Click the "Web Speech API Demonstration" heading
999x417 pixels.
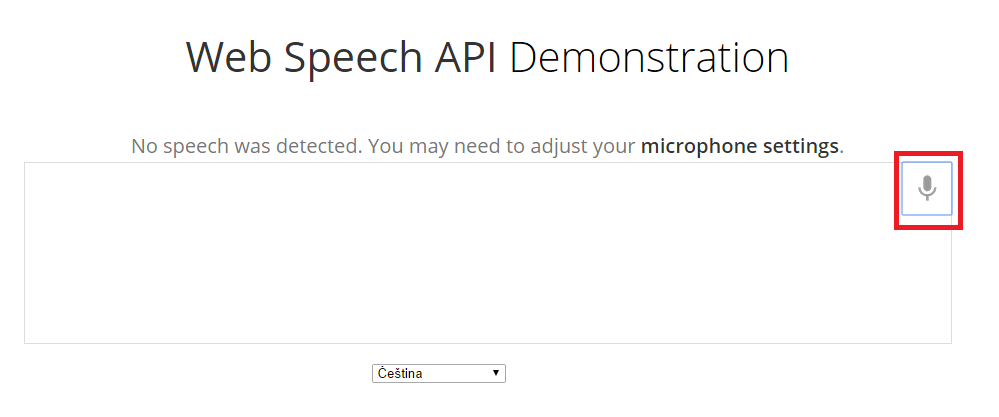click(488, 58)
